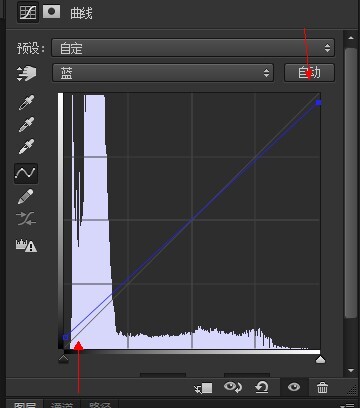Click the reset adjustment defaults button
Screen dimensions: 360x408
point(262,387)
